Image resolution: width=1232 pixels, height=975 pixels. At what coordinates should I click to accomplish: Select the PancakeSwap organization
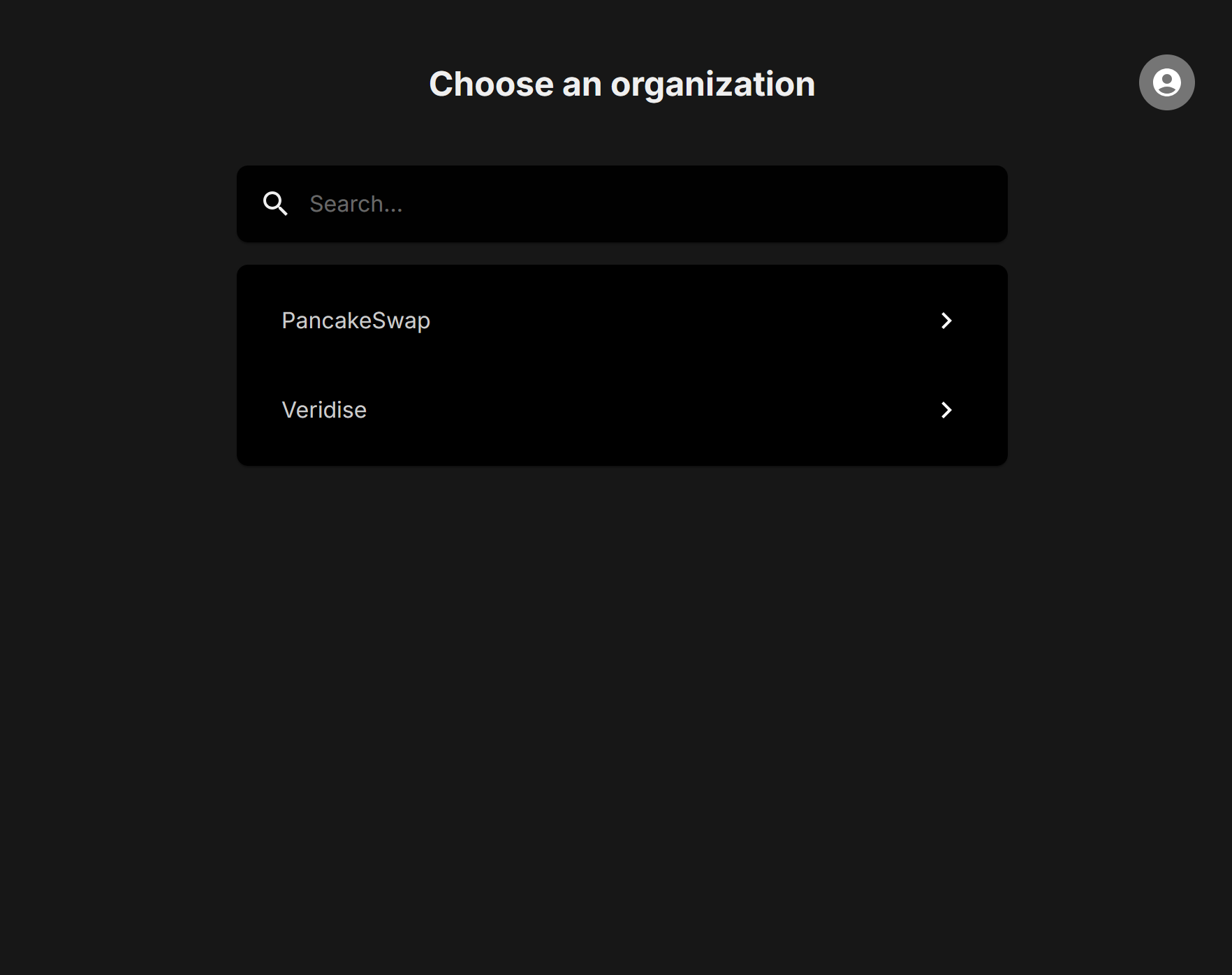pyautogui.click(x=622, y=321)
